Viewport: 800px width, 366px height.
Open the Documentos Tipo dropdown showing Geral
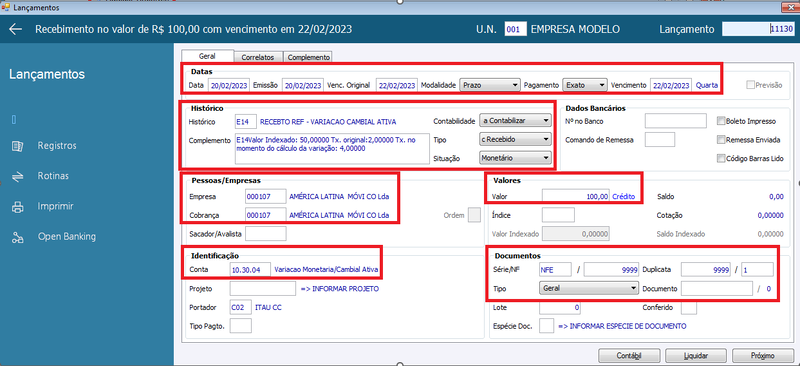589,288
